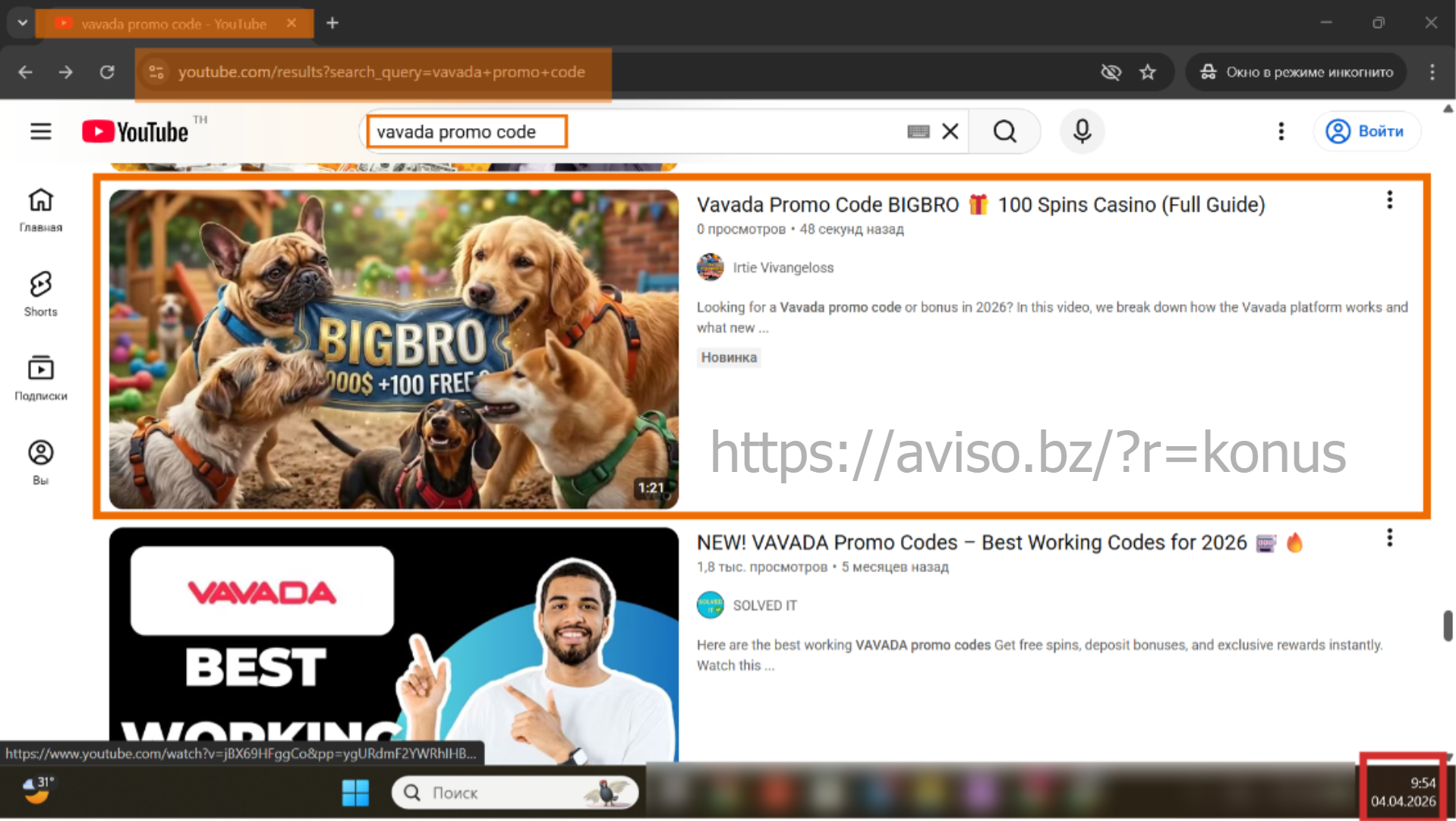Screen dimensions: 1456x821
Task: Go back in browser history
Action: coord(25,72)
